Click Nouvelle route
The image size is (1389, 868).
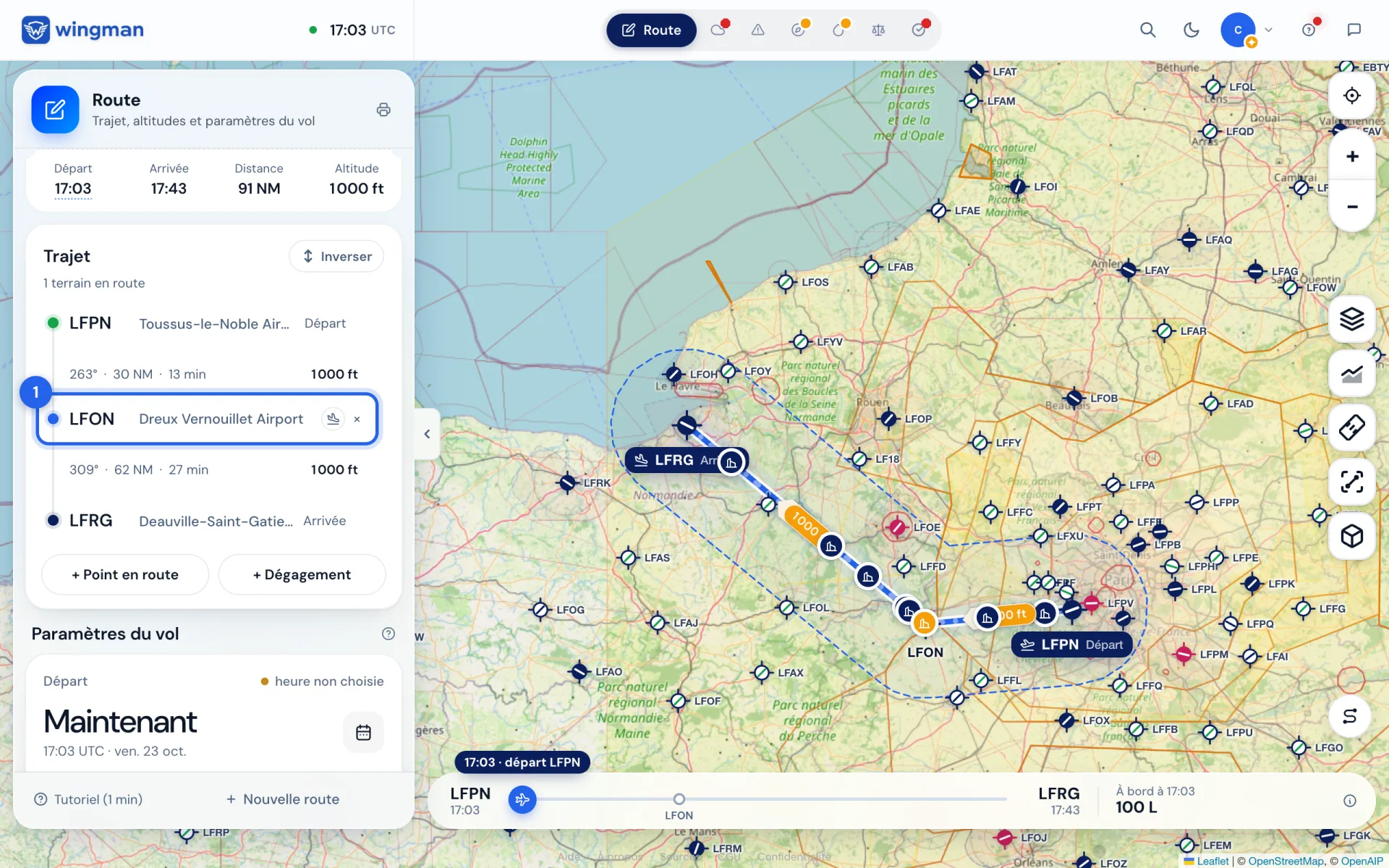pos(282,799)
